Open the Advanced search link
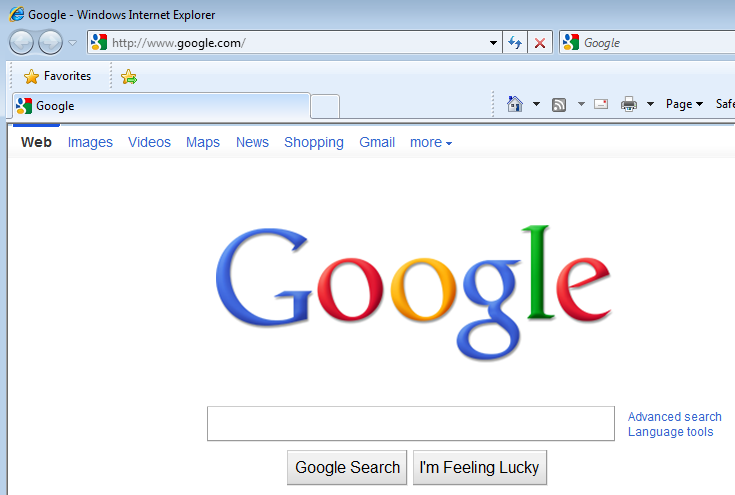This screenshot has width=735, height=495. click(675, 416)
